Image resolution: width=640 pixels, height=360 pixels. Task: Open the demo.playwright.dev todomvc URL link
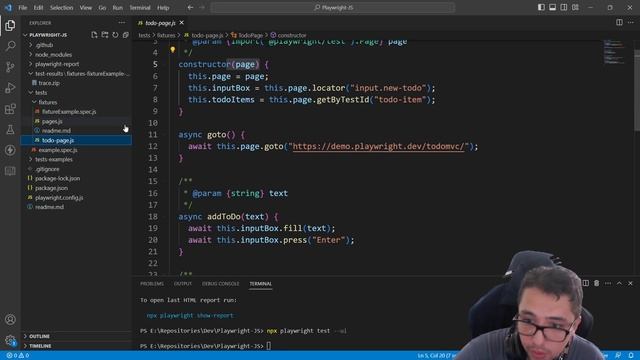pyautogui.click(x=378, y=147)
